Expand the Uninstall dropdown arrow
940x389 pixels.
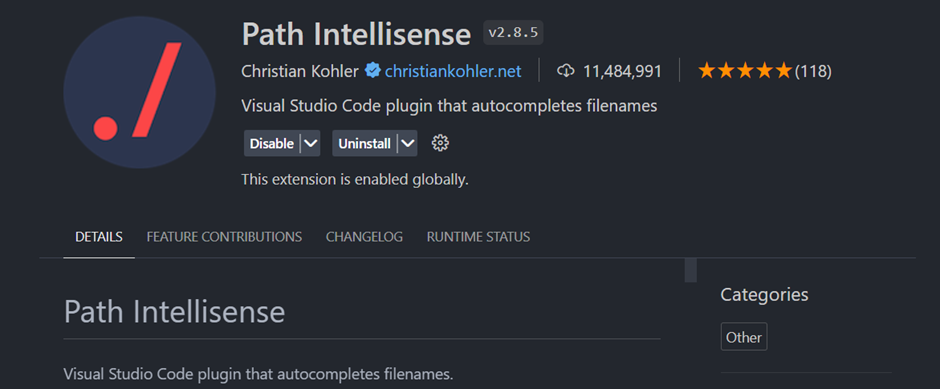(x=407, y=143)
